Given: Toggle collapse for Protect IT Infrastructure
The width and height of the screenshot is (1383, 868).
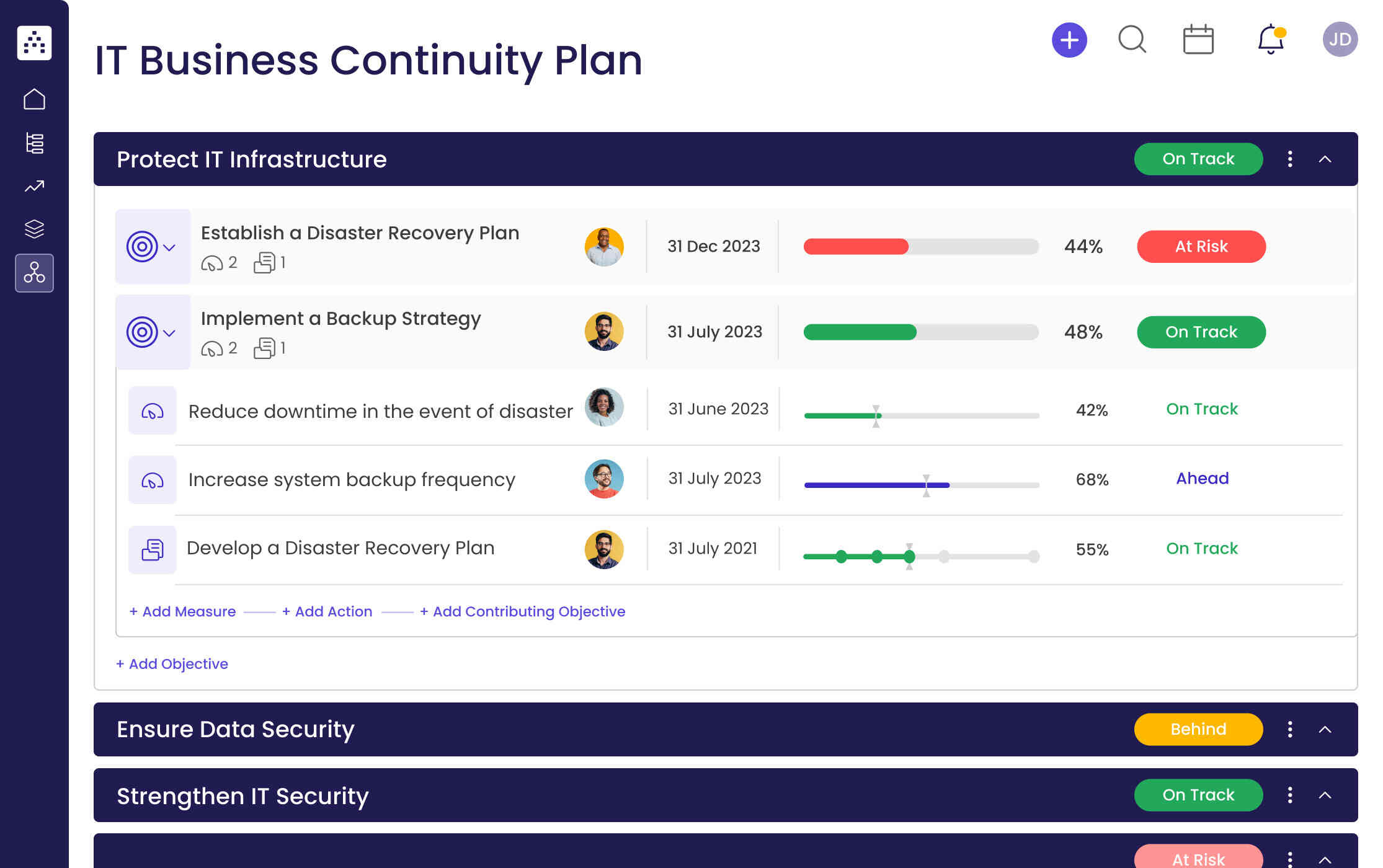Looking at the screenshot, I should pos(1326,159).
